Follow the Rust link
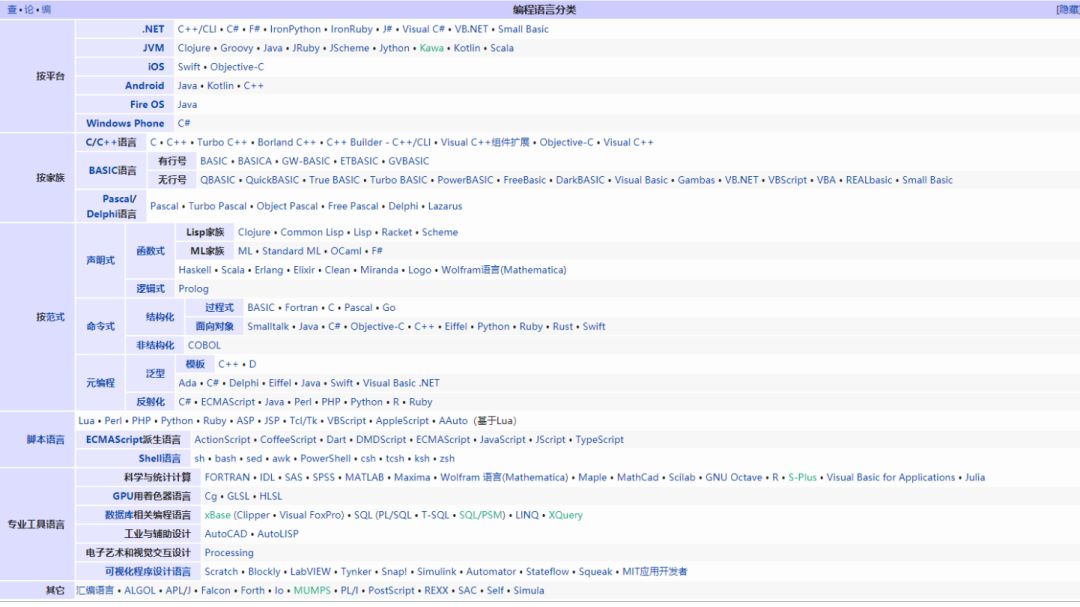Viewport: 1080px width, 607px height. tap(563, 327)
